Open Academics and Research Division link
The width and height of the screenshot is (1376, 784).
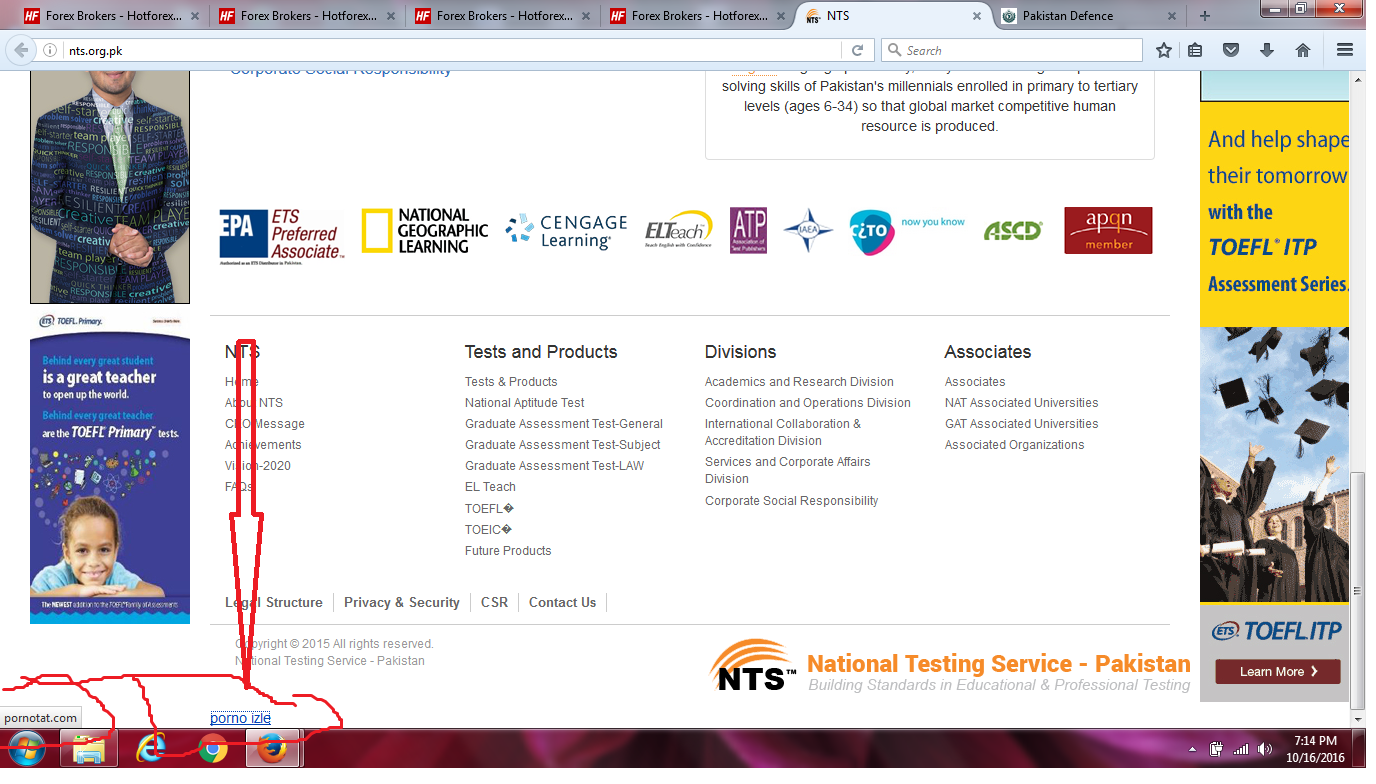click(799, 382)
